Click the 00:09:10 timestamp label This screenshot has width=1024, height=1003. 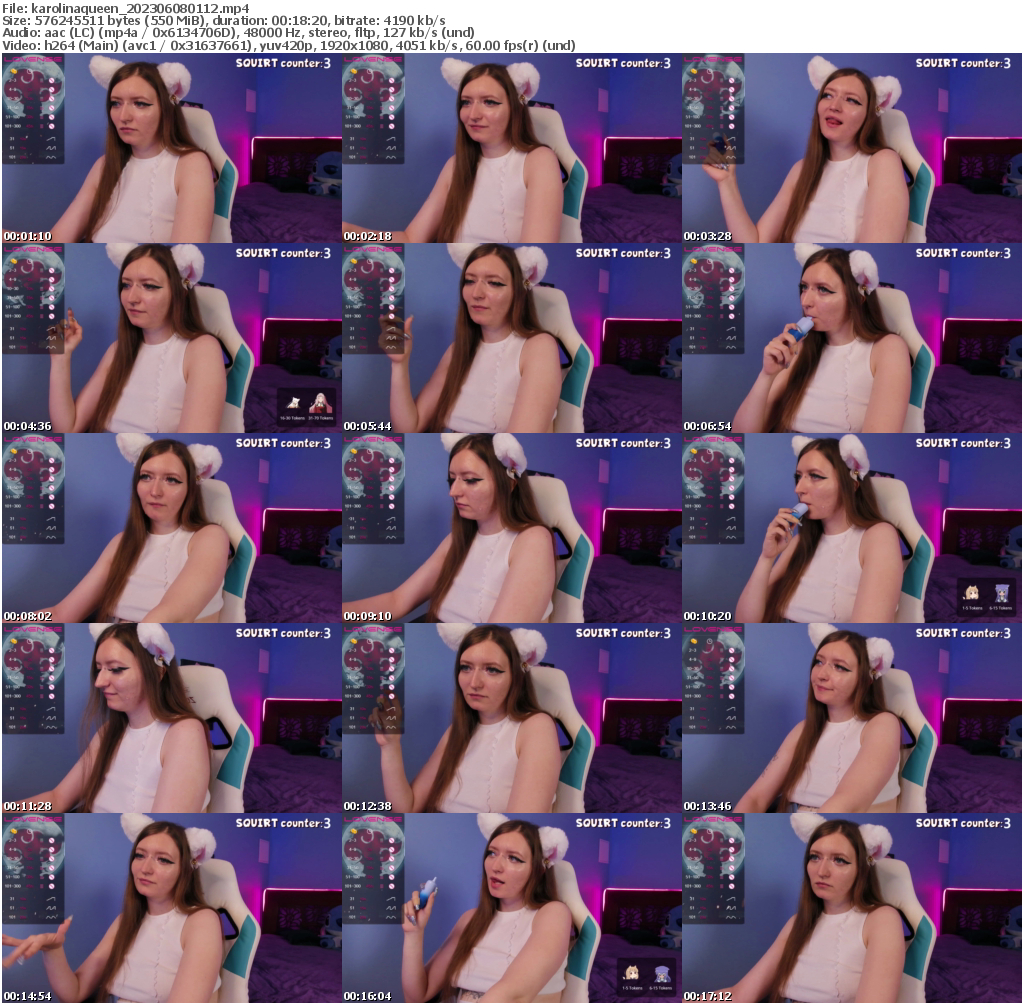367,617
